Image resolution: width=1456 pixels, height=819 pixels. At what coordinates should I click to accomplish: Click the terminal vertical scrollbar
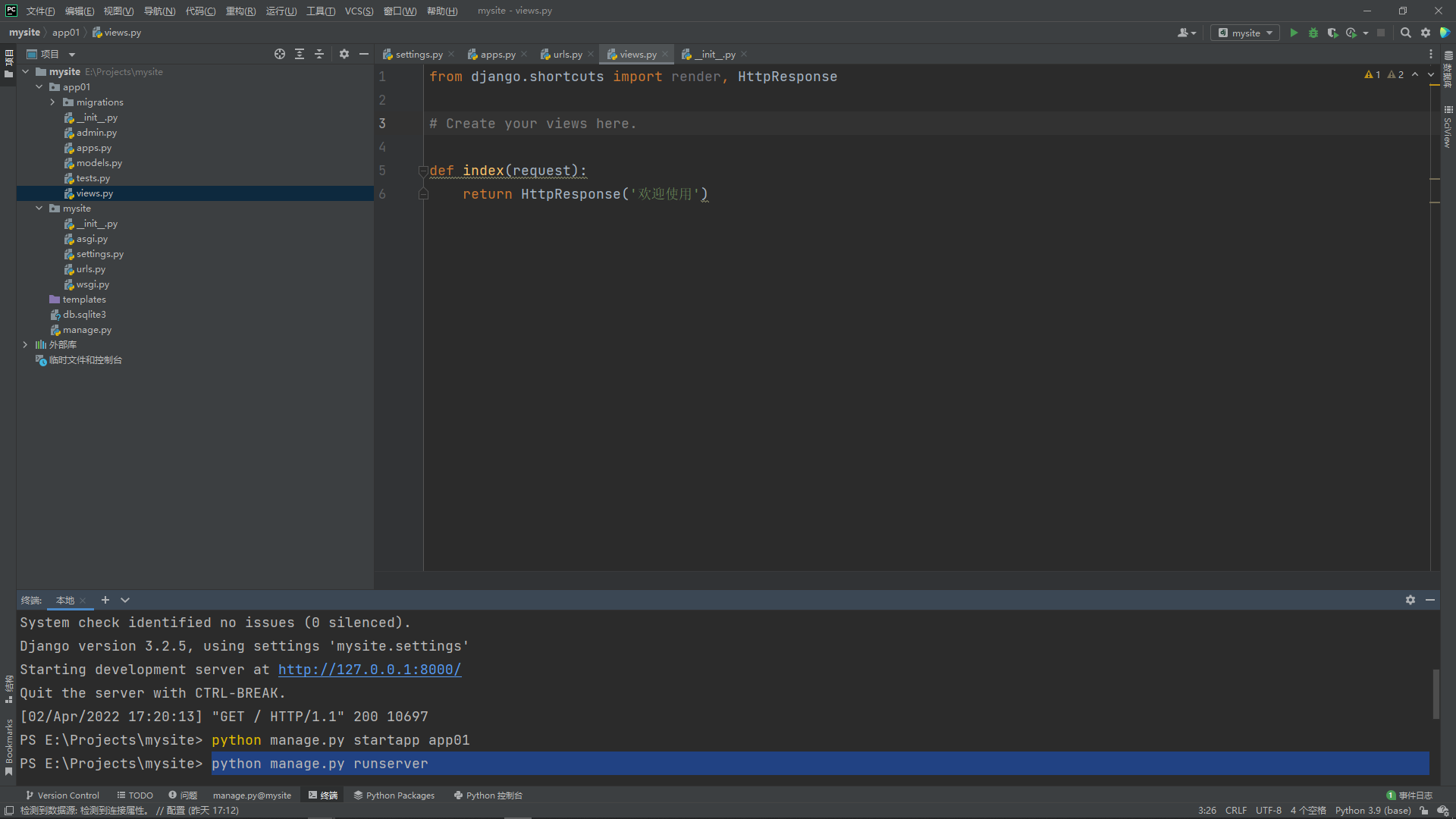pyautogui.click(x=1436, y=693)
